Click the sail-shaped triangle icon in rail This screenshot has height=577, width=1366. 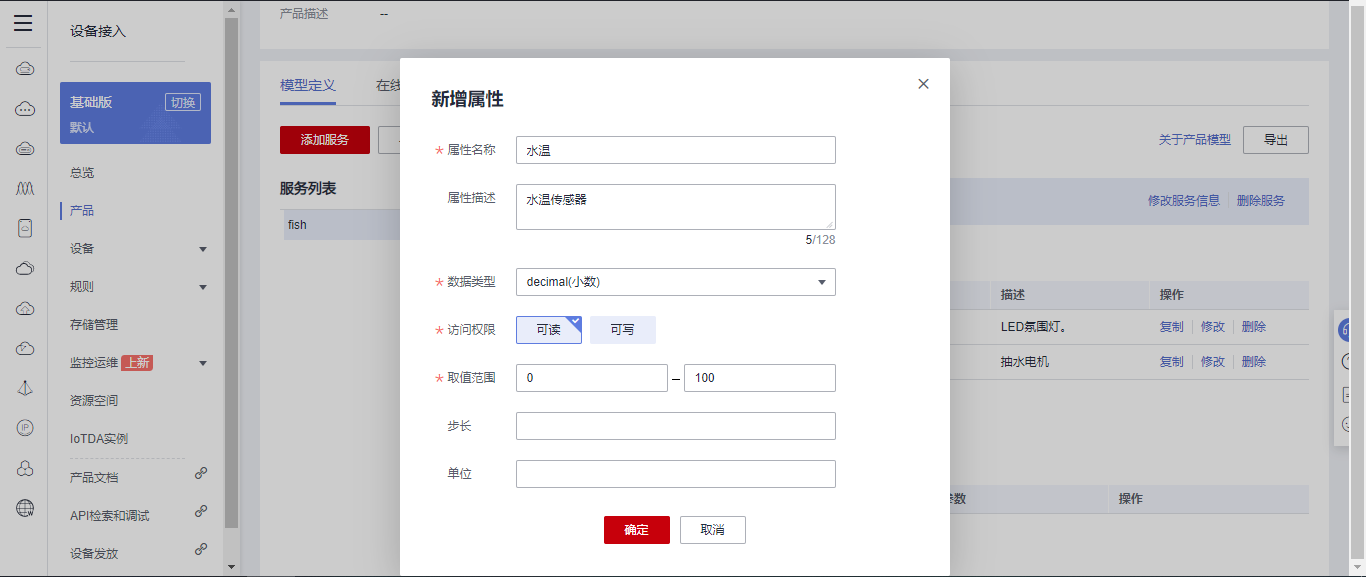click(25, 388)
